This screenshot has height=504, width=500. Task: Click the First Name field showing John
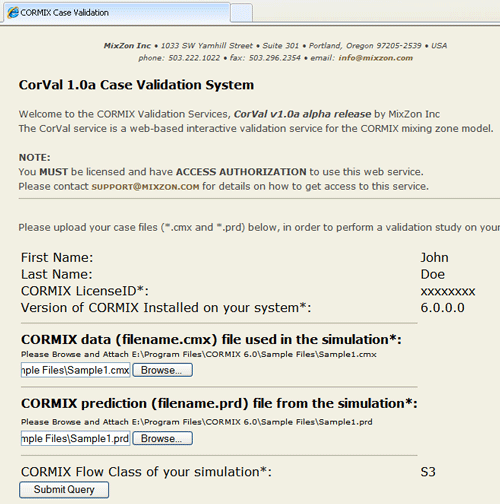pos(434,258)
